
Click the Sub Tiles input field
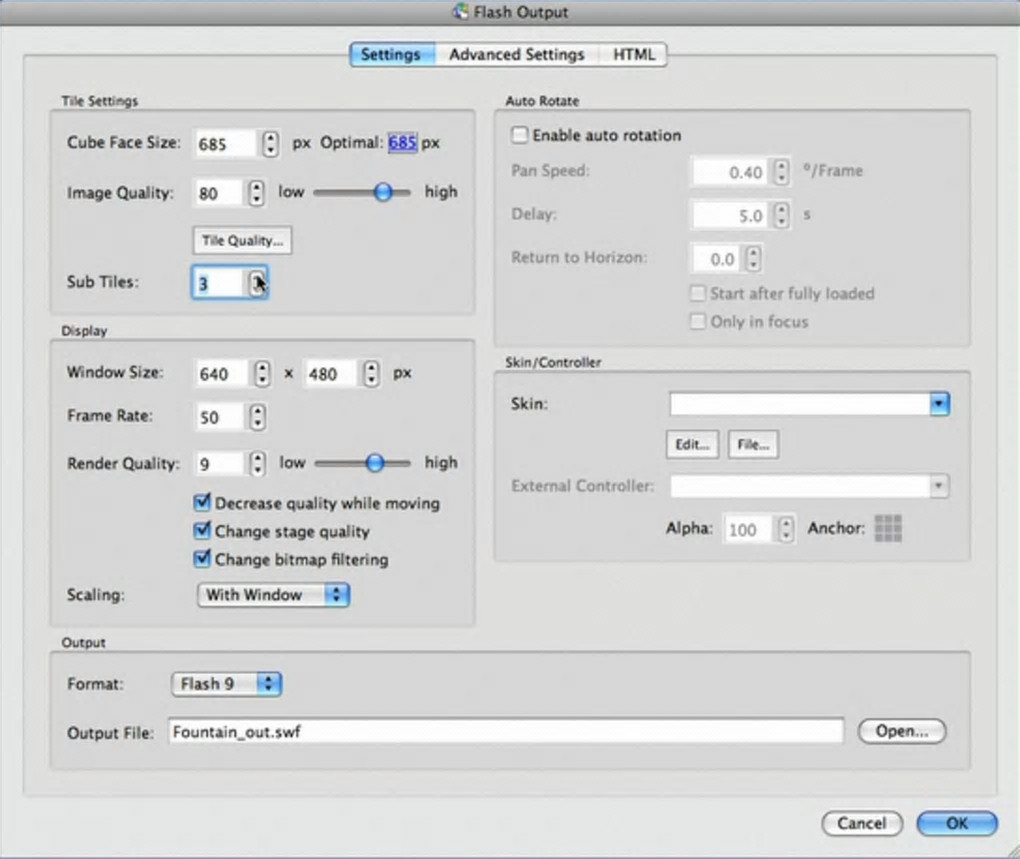220,283
